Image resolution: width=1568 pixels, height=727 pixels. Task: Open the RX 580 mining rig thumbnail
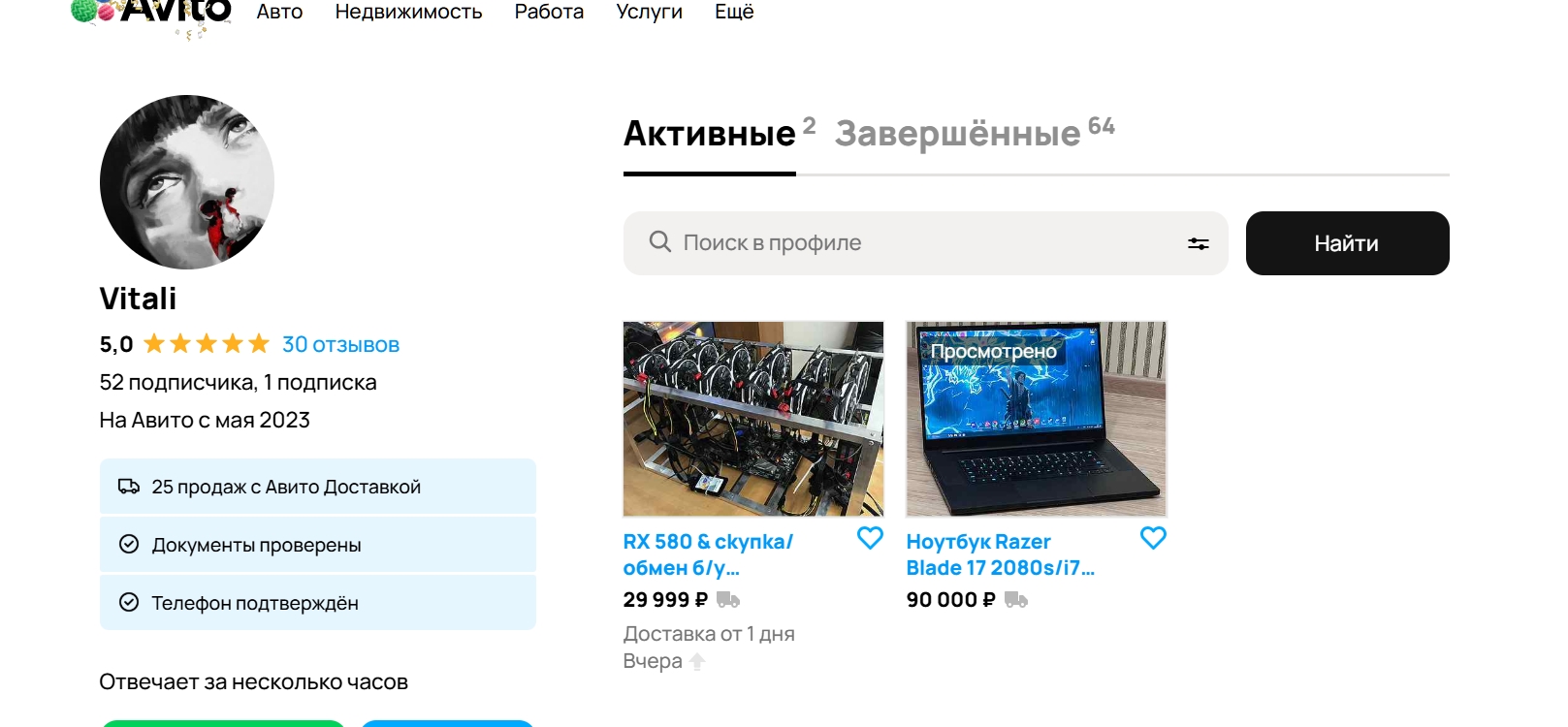753,419
